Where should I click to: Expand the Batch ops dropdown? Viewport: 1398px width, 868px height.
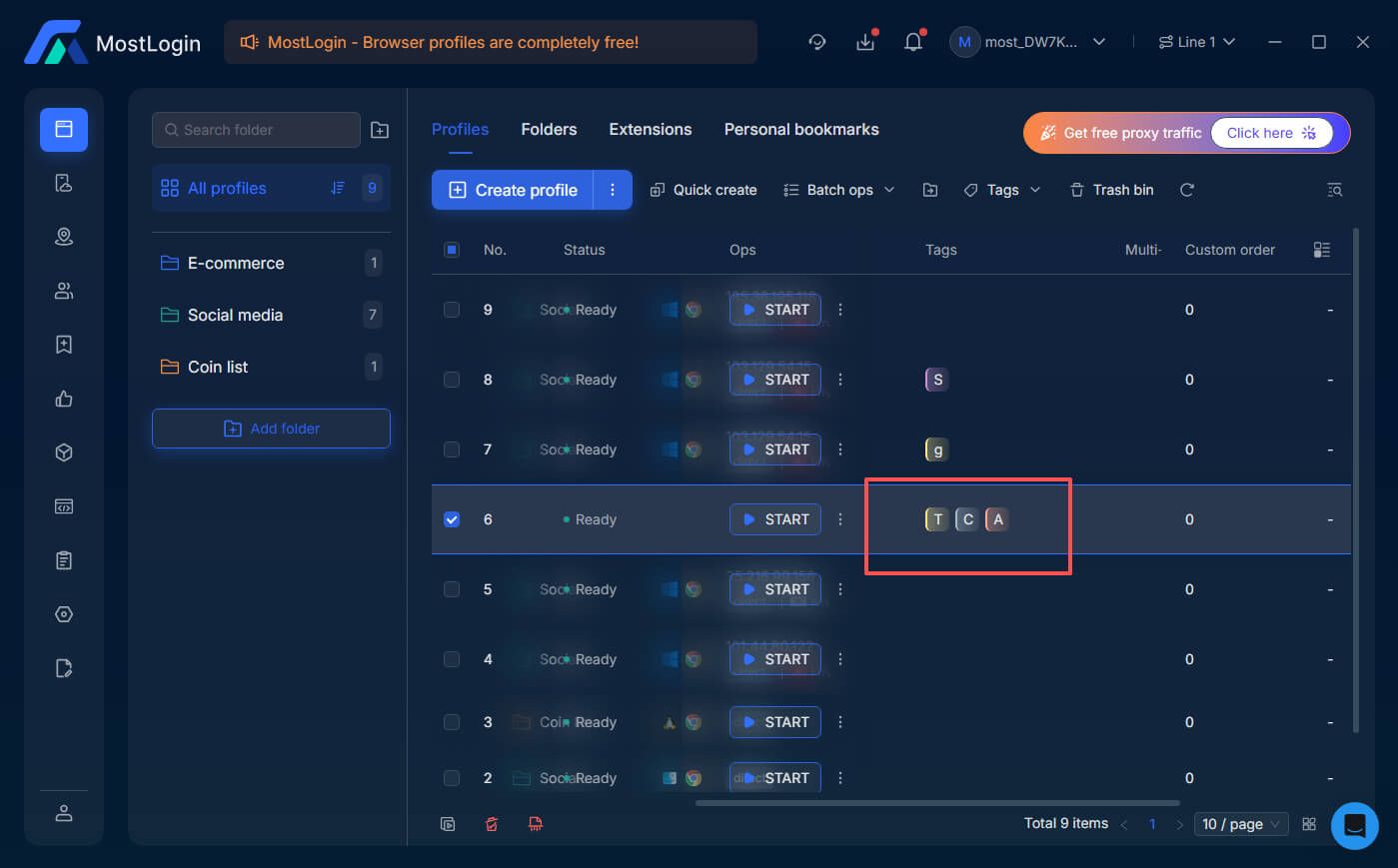point(839,189)
